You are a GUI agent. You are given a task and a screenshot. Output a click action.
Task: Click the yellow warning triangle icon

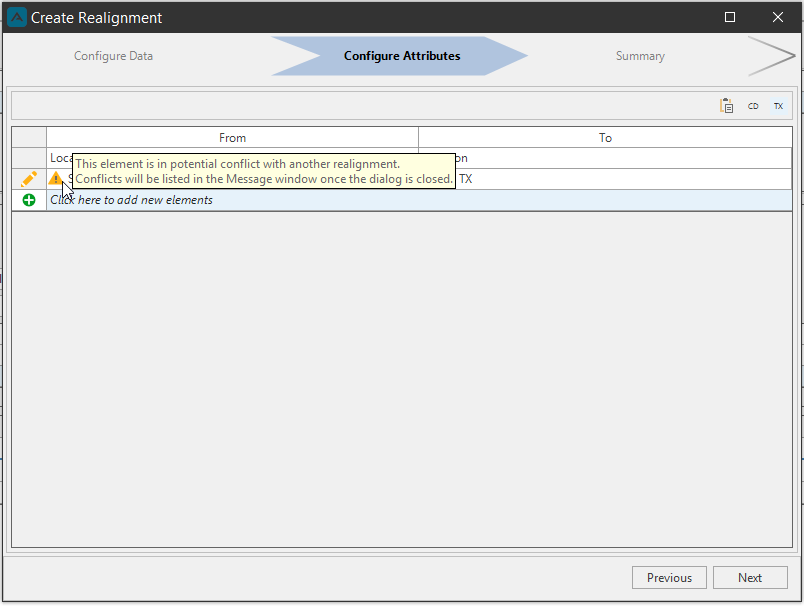[x=55, y=178]
